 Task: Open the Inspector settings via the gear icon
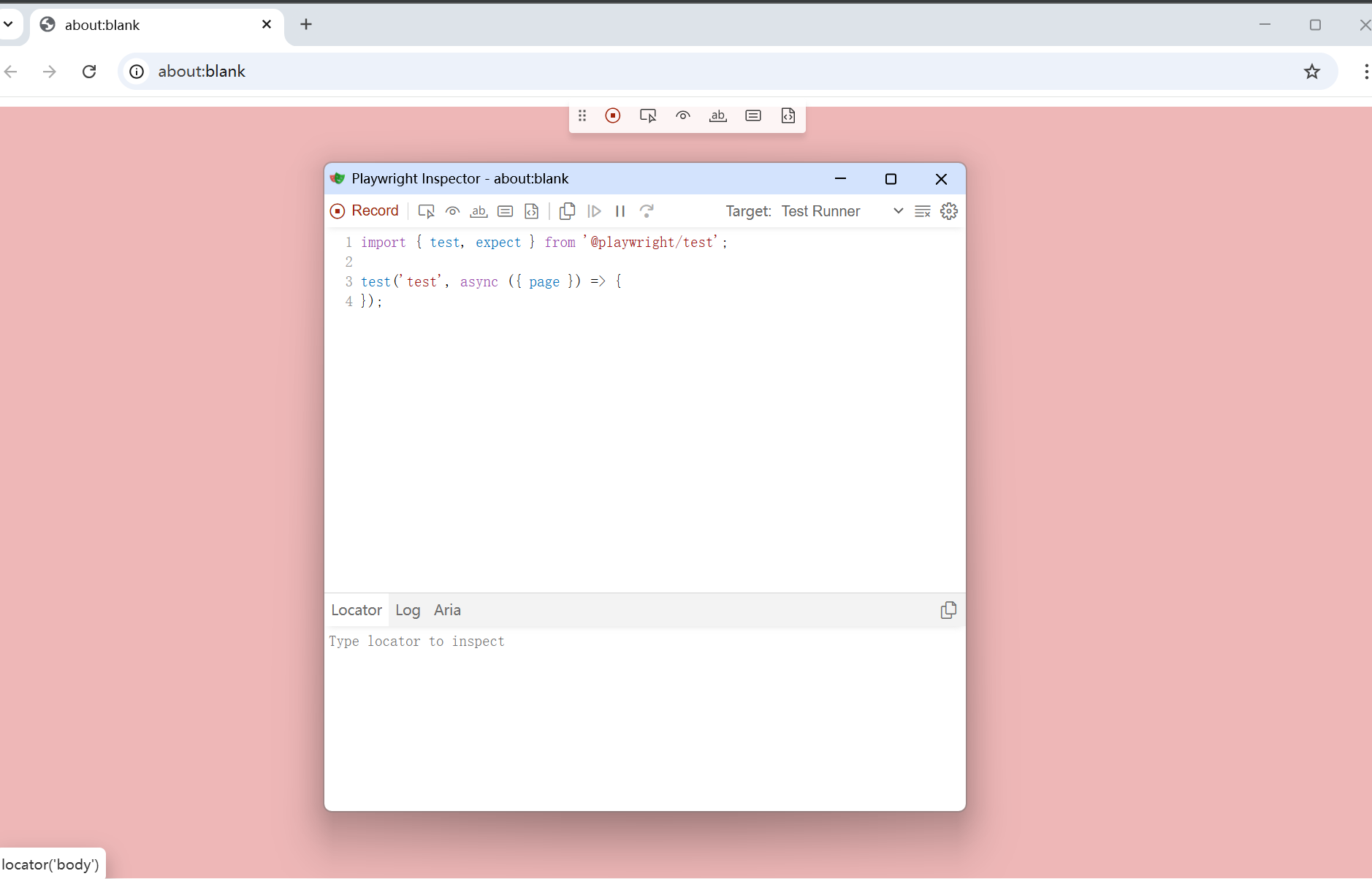point(948,211)
